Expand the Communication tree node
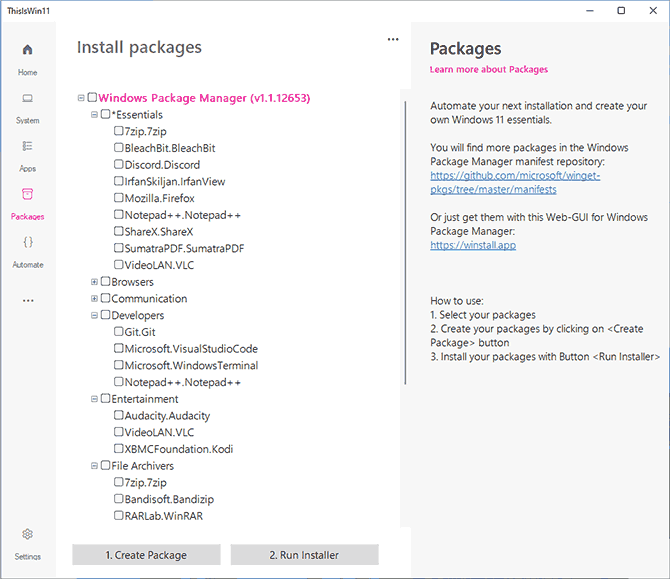 94,298
